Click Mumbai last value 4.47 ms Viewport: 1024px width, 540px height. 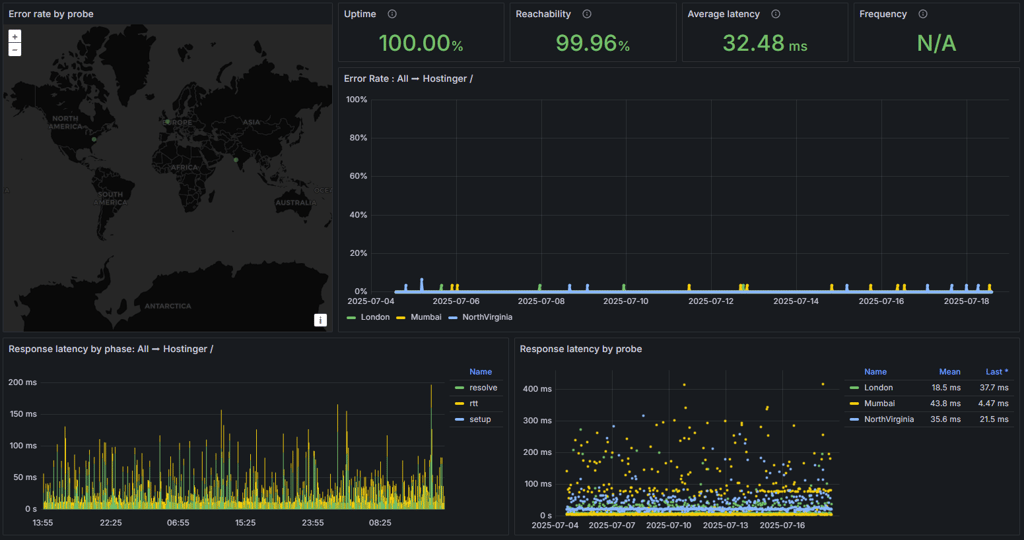coord(993,404)
